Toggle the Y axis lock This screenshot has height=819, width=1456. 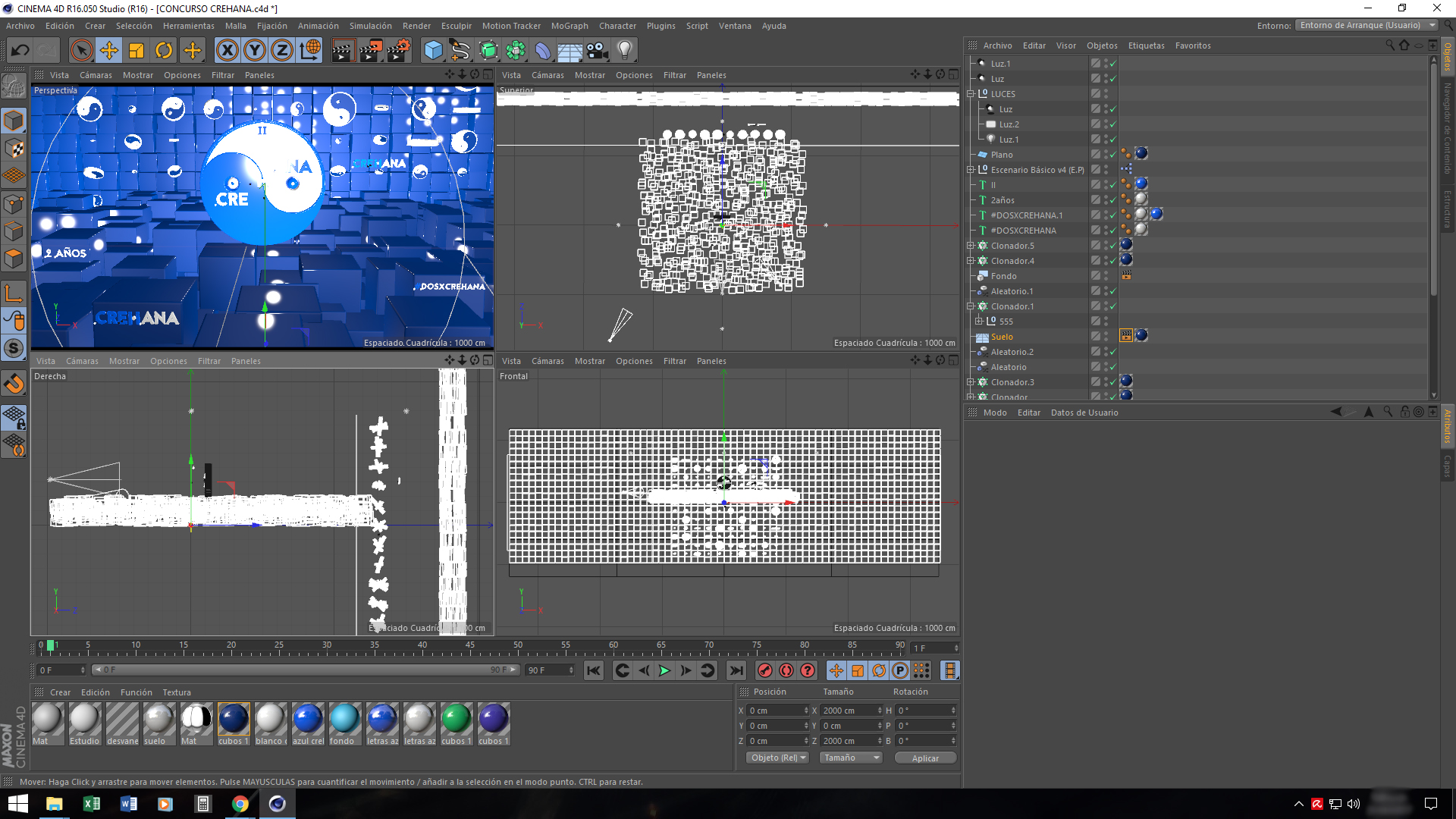(255, 51)
